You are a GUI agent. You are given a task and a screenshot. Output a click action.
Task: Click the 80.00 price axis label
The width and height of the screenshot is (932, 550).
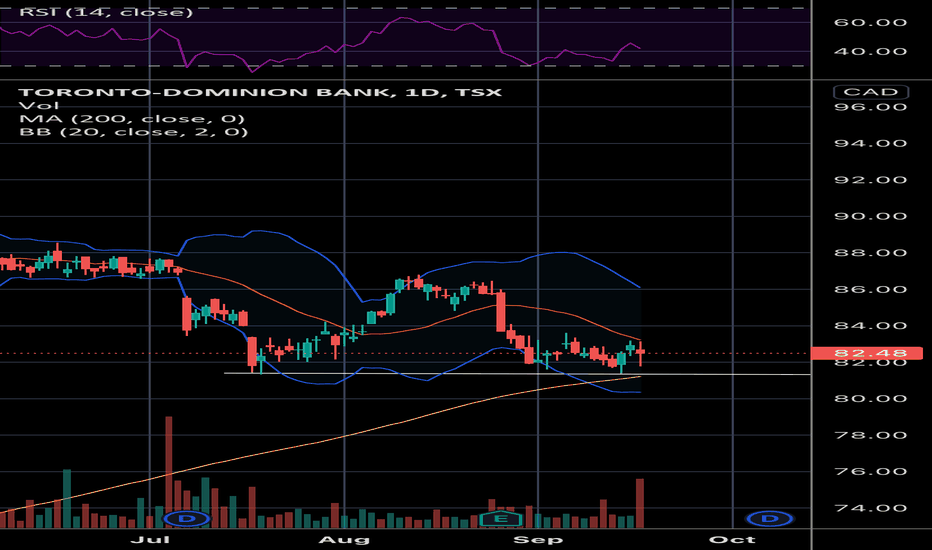tap(871, 398)
